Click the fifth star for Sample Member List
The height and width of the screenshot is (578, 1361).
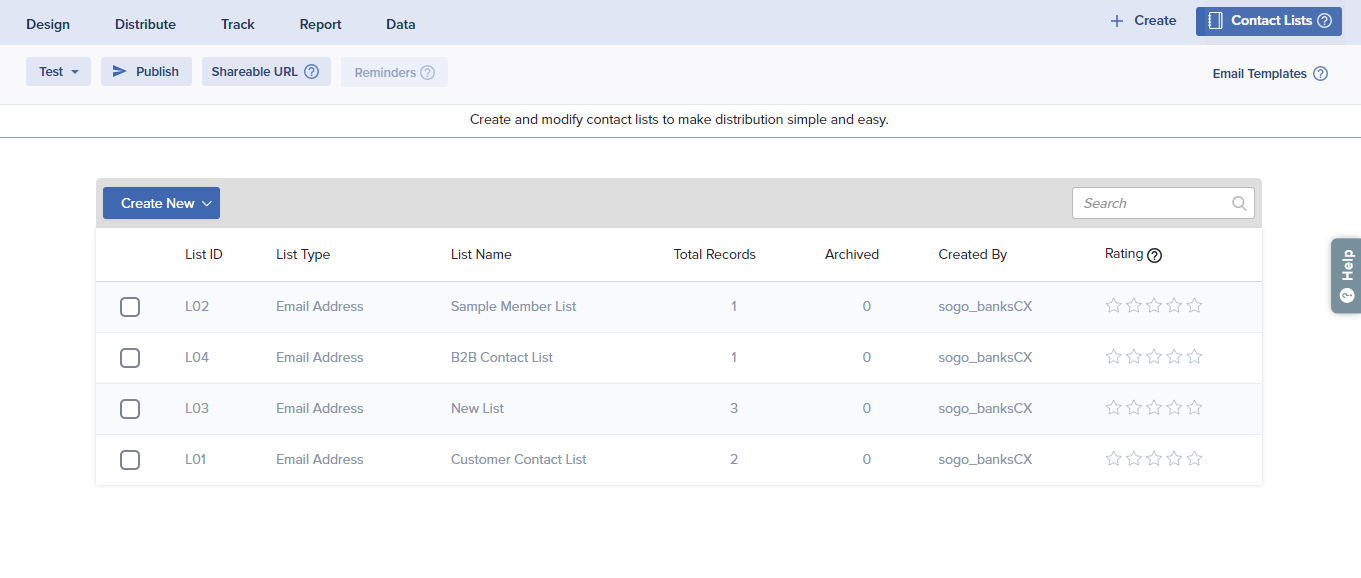click(x=1194, y=306)
